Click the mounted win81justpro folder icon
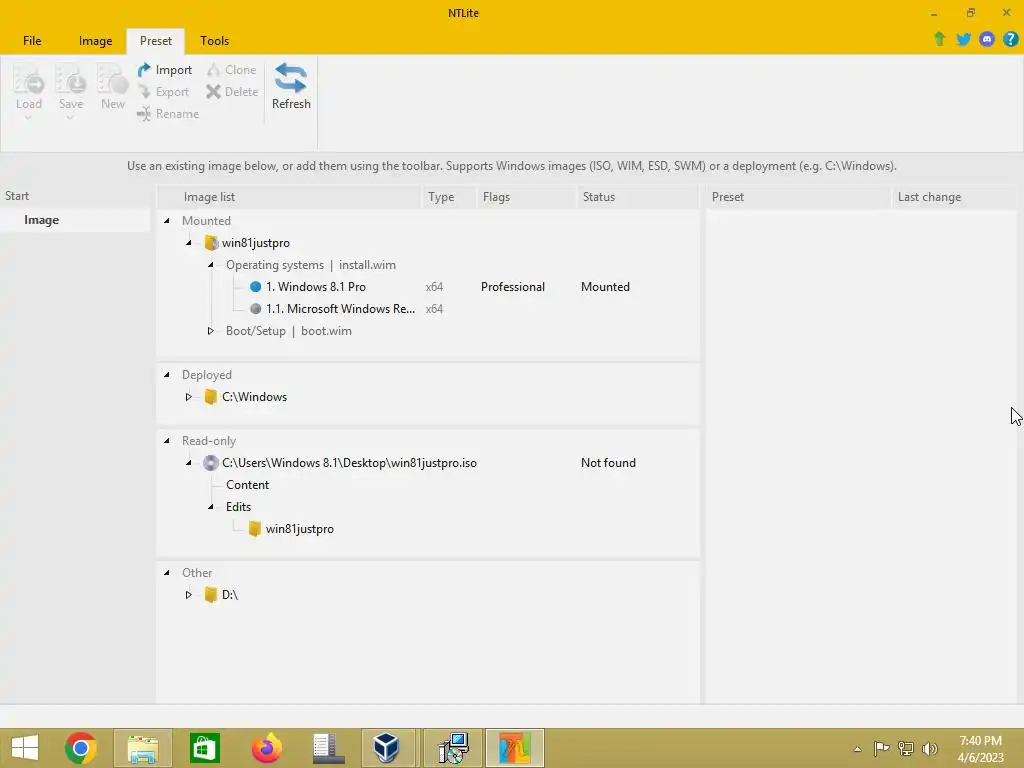 click(x=211, y=243)
